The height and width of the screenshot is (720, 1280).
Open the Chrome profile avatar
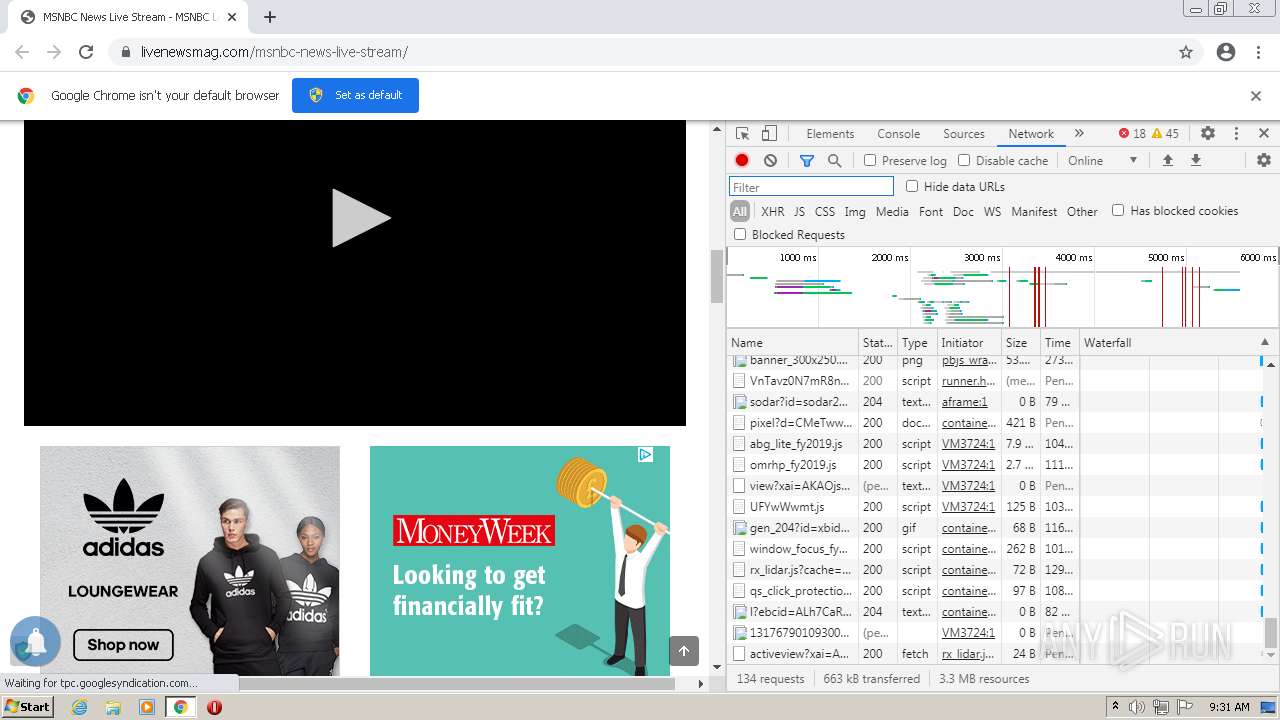[x=1226, y=52]
